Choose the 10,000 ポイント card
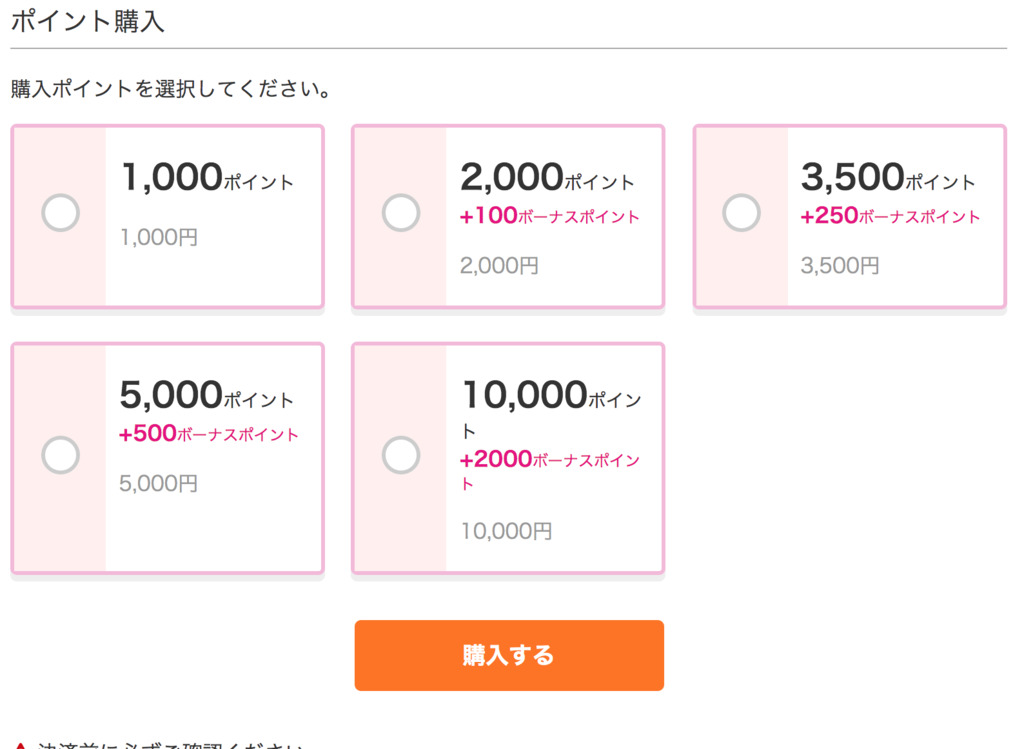Viewport: 1024px width, 749px height. pyautogui.click(x=507, y=456)
